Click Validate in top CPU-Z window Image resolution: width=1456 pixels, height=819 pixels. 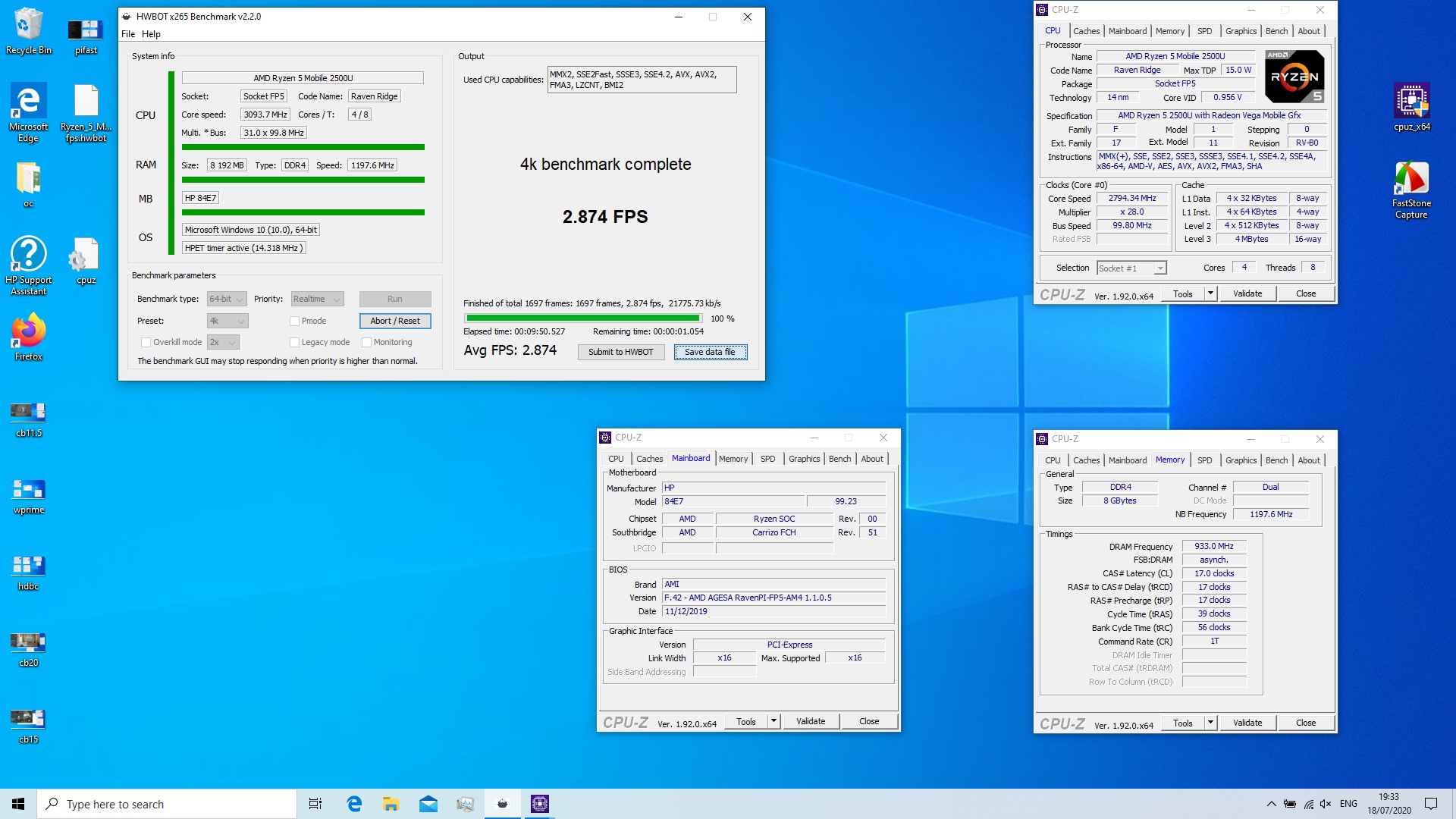(1247, 293)
